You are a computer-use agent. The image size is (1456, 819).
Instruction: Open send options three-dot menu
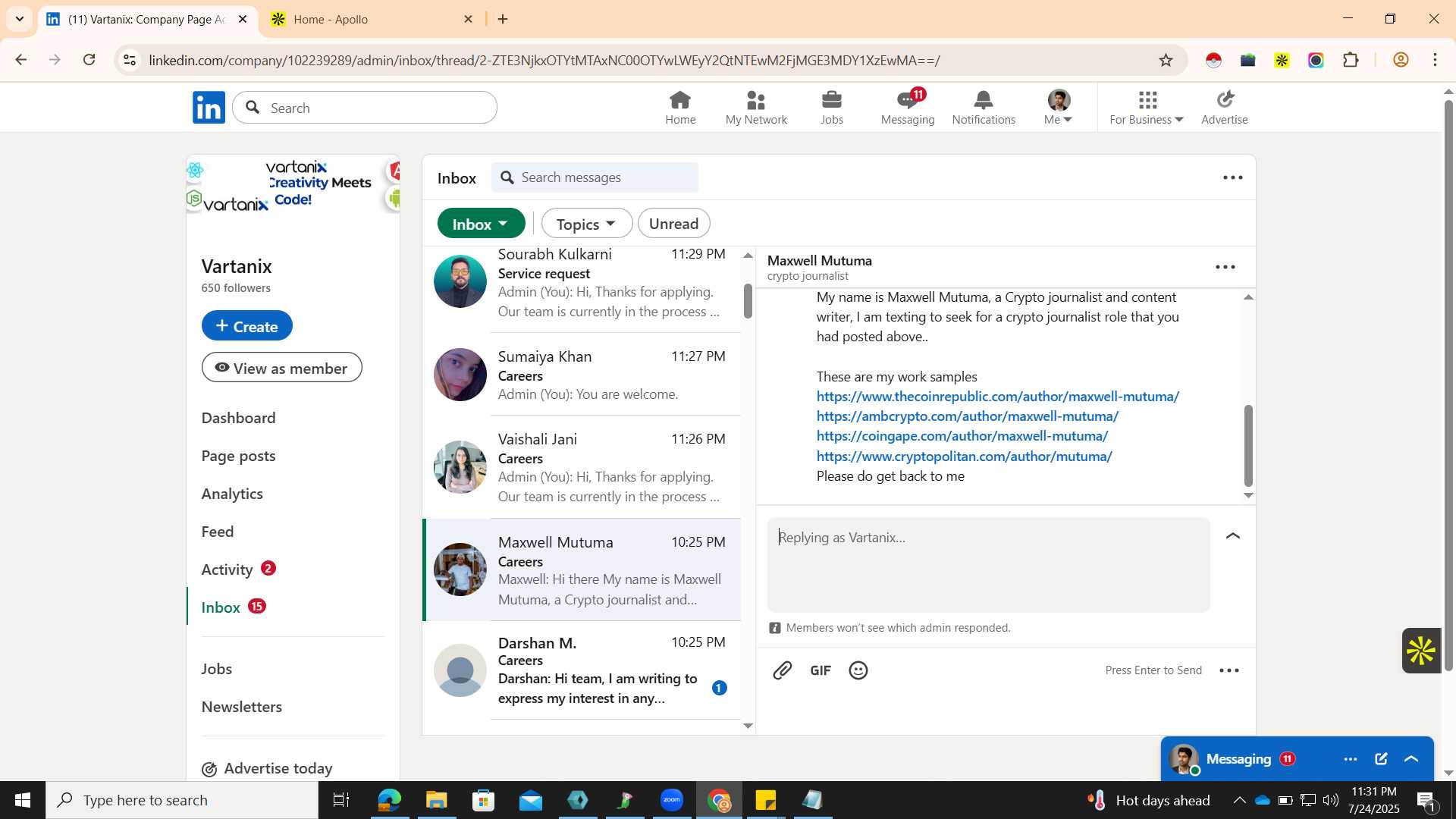(x=1229, y=670)
